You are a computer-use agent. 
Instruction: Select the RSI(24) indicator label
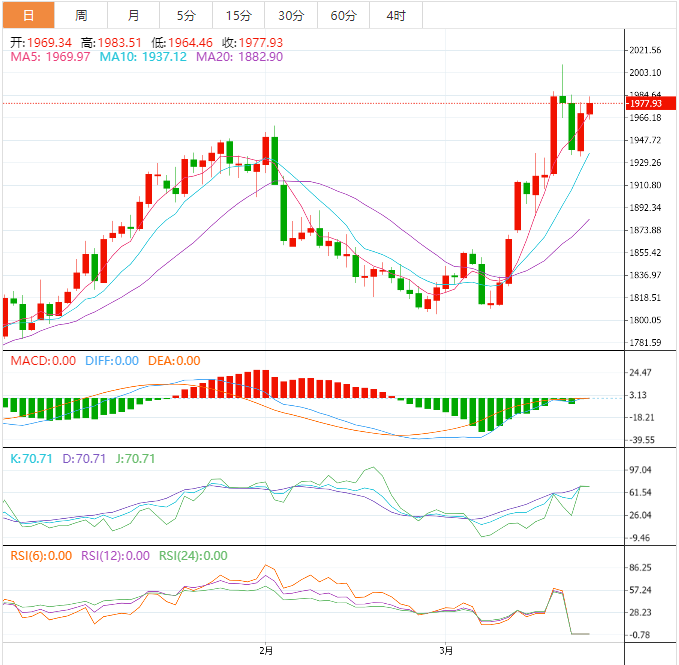click(192, 556)
